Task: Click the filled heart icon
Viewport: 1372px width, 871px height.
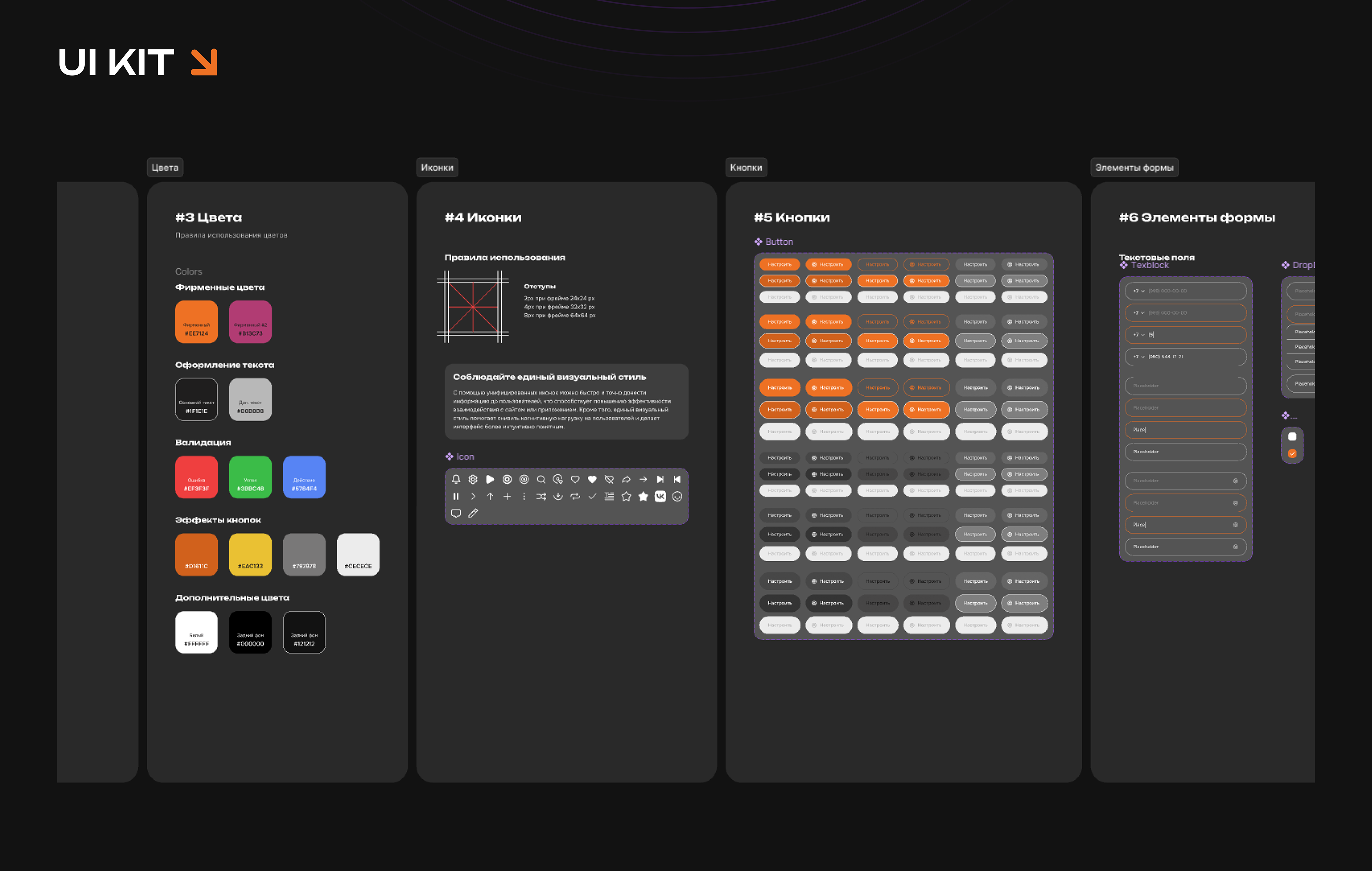Action: pos(592,479)
